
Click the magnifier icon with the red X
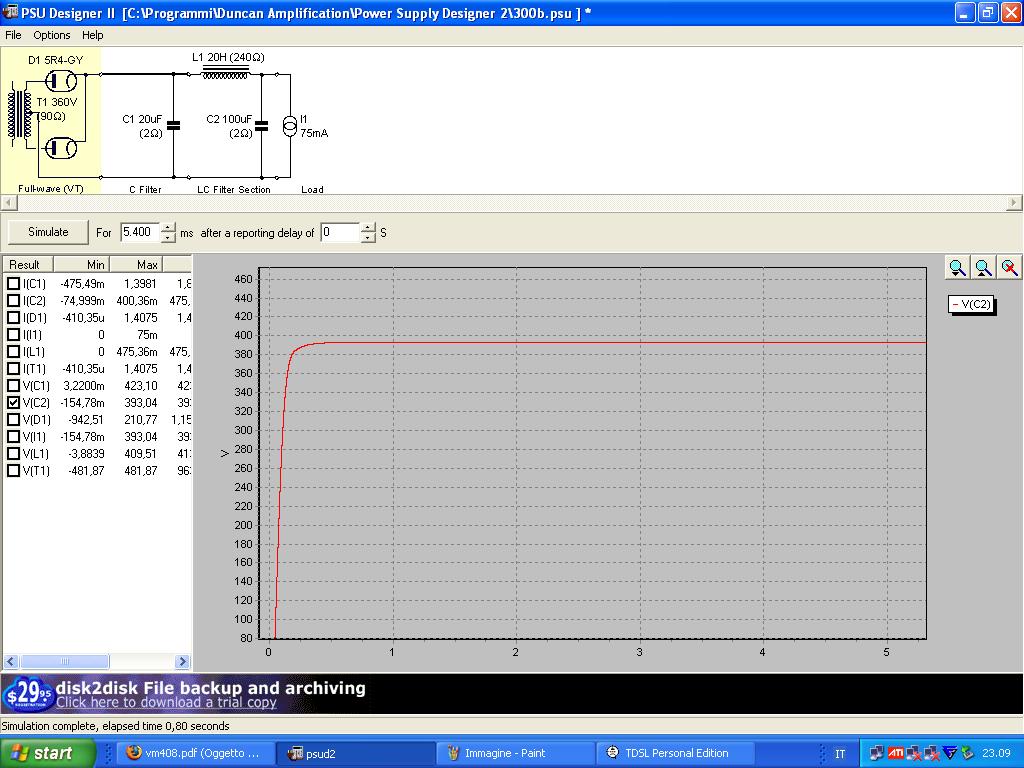tap(1010, 268)
